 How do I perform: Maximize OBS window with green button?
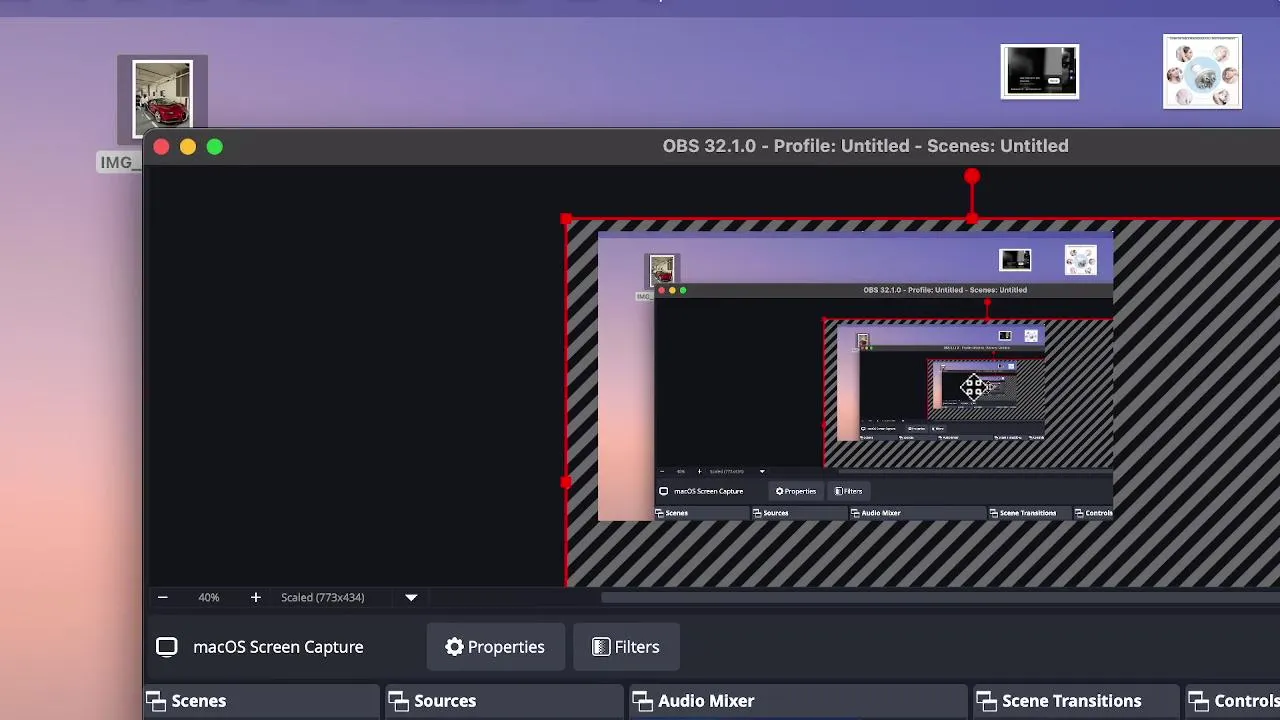(x=215, y=147)
